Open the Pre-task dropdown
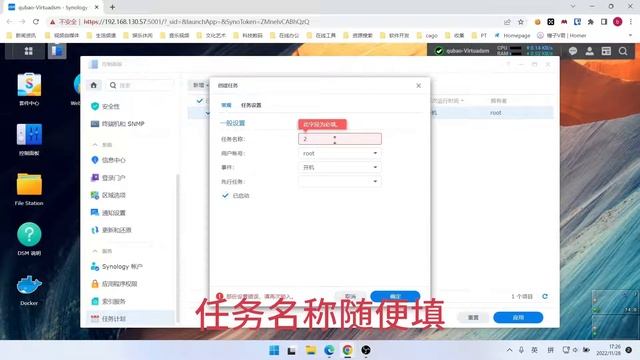 (x=340, y=181)
